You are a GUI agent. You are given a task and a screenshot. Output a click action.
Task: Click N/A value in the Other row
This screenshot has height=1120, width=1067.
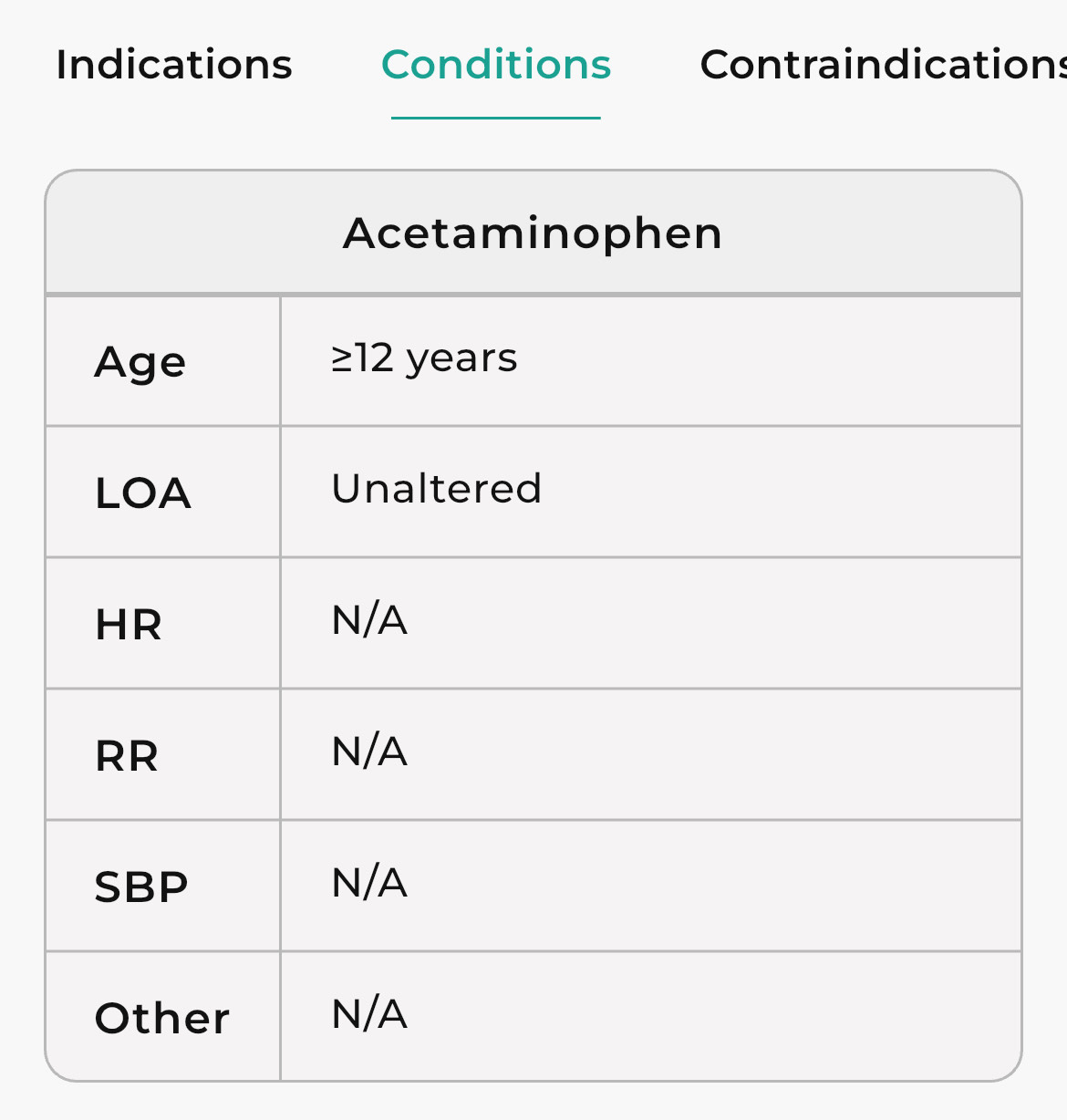[369, 1014]
